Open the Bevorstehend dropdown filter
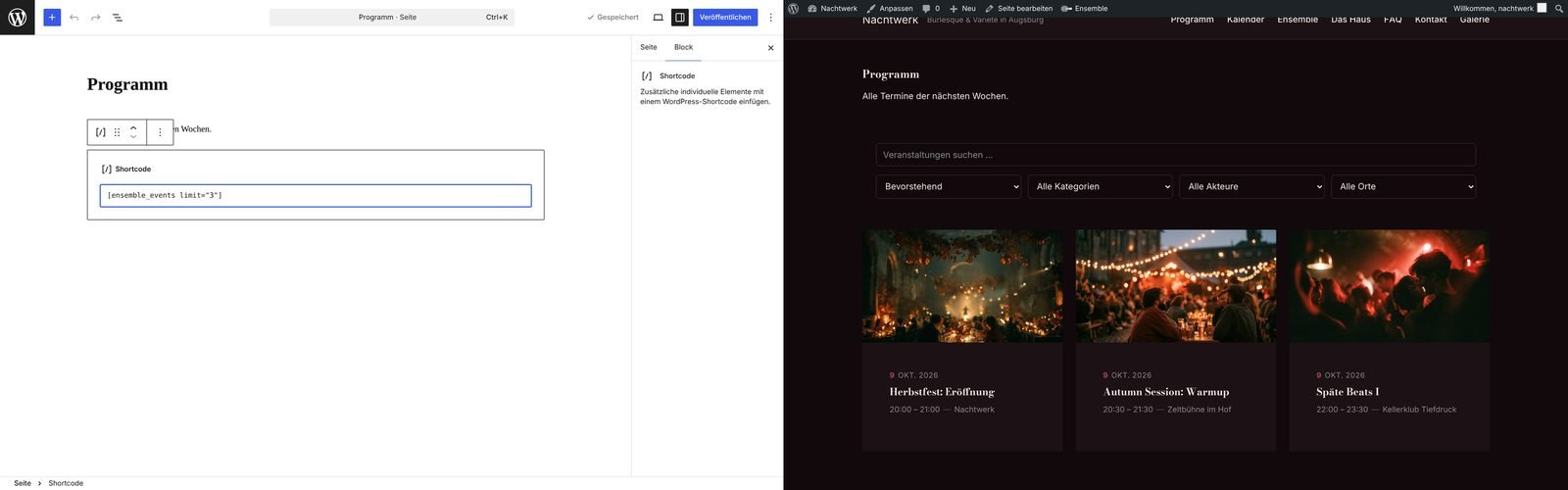This screenshot has height=490, width=1568. coord(949,186)
